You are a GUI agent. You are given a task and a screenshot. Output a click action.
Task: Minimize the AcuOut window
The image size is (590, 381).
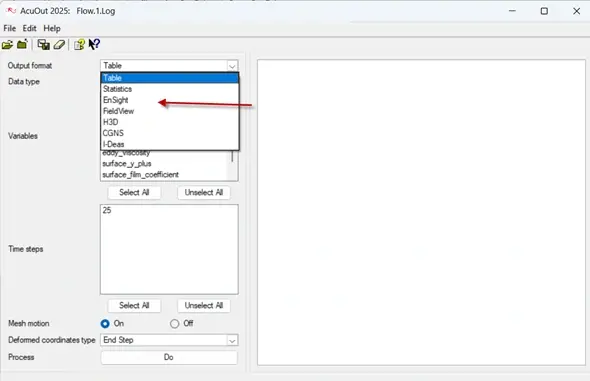click(512, 11)
